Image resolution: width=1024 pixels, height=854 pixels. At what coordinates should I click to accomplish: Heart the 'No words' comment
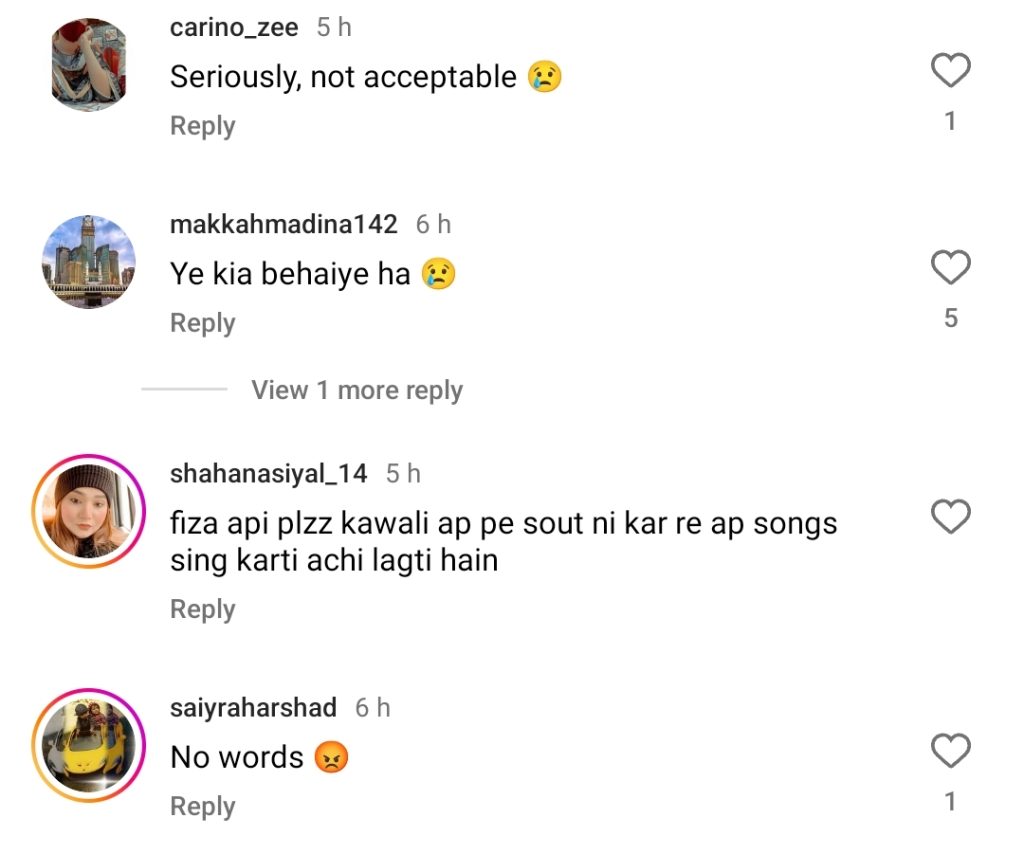950,751
